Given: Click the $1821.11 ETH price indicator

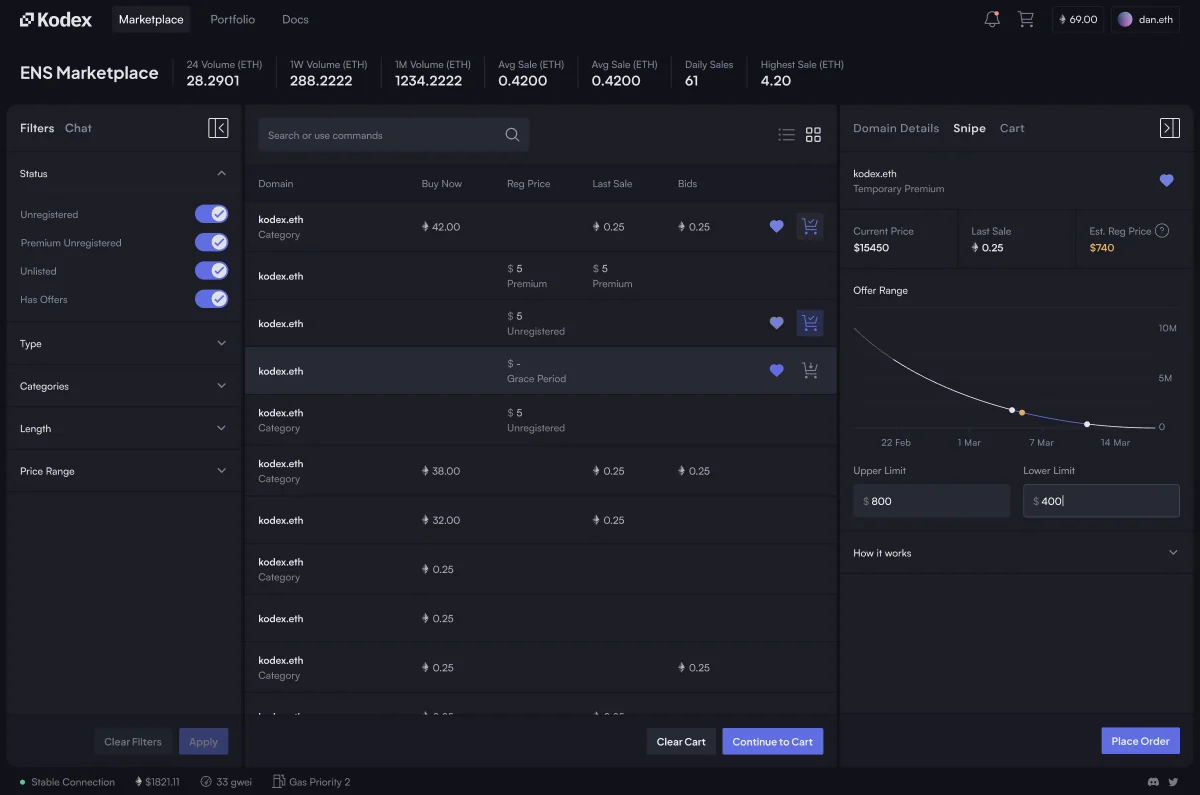Looking at the screenshot, I should coord(157,782).
